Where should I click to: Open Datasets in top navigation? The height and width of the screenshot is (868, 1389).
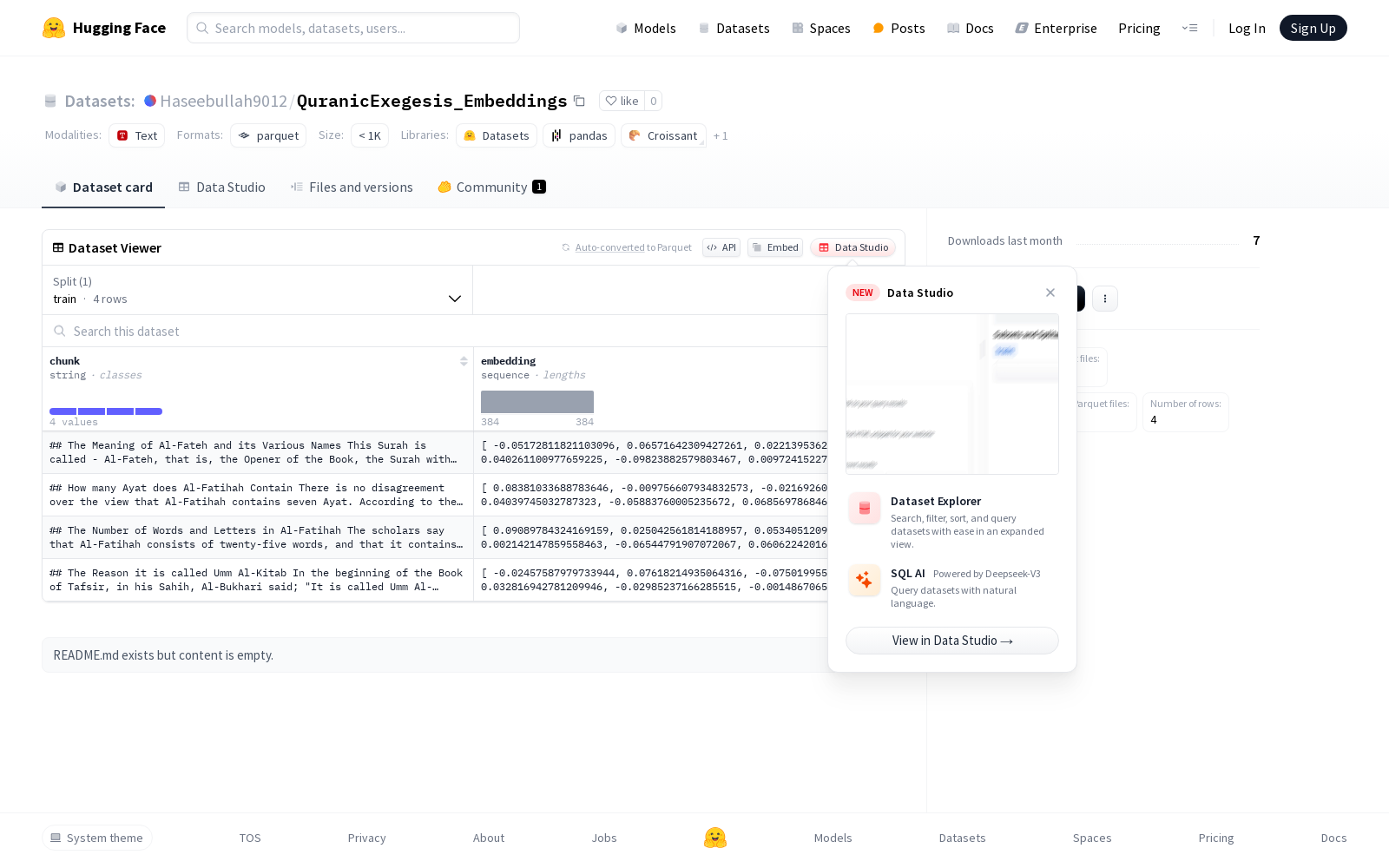(734, 28)
